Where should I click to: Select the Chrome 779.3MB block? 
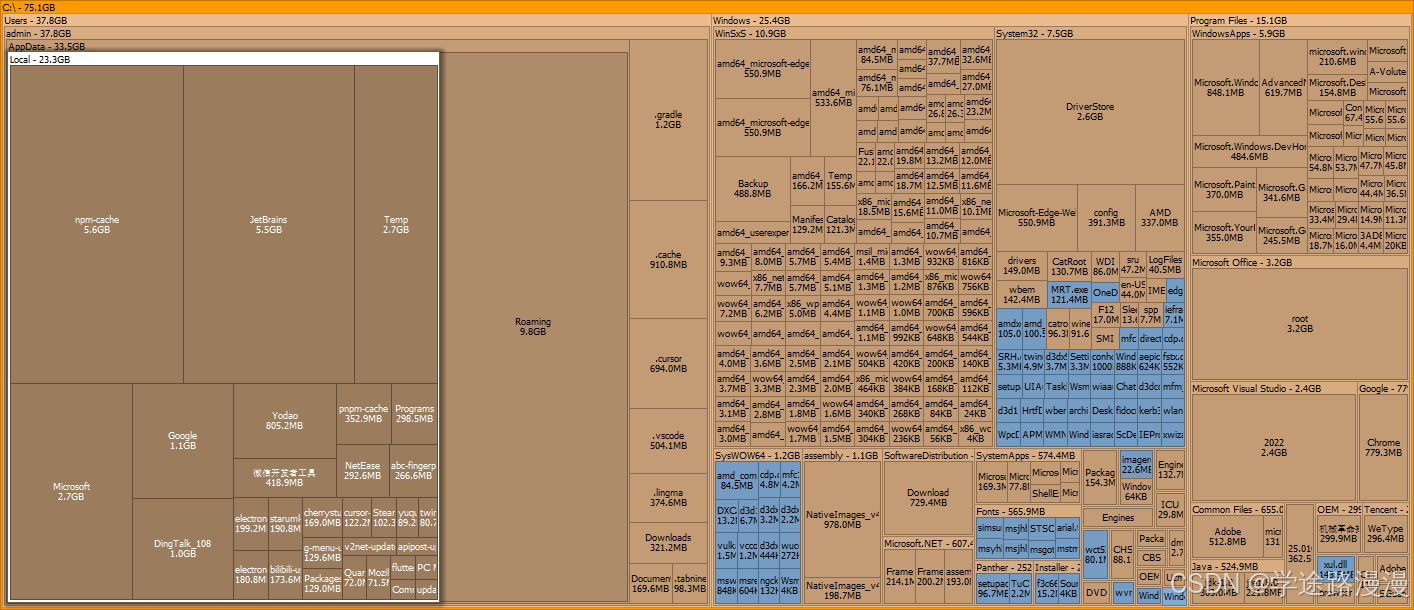1383,447
